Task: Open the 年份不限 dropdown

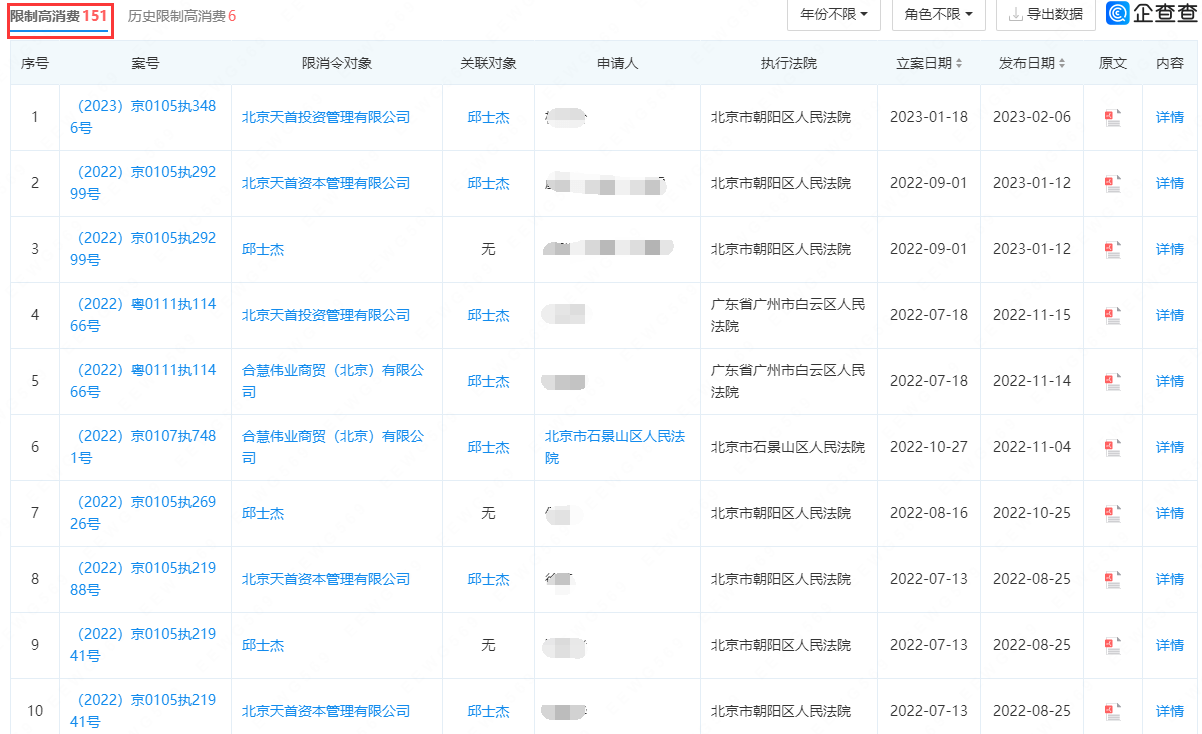Action: [834, 15]
